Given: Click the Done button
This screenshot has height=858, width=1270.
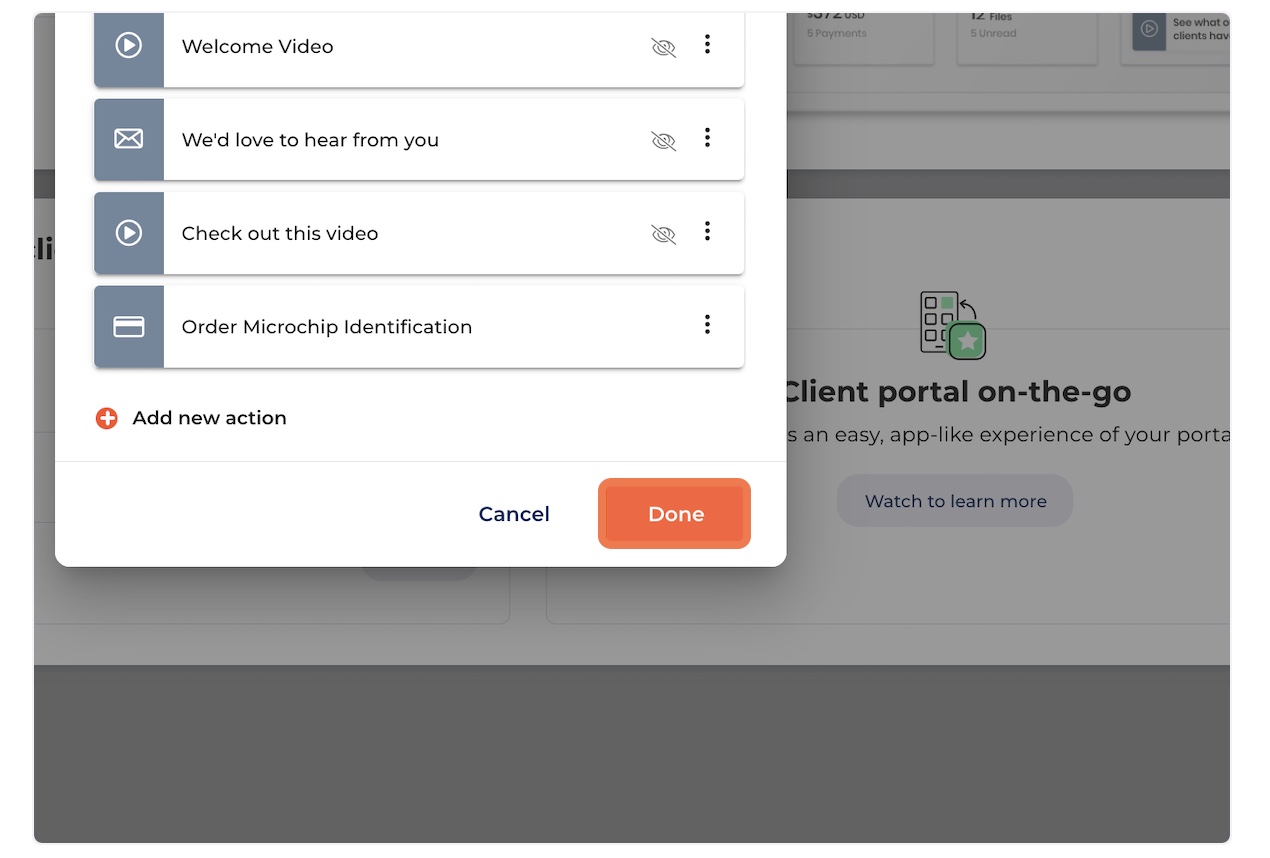Looking at the screenshot, I should pyautogui.click(x=675, y=514).
